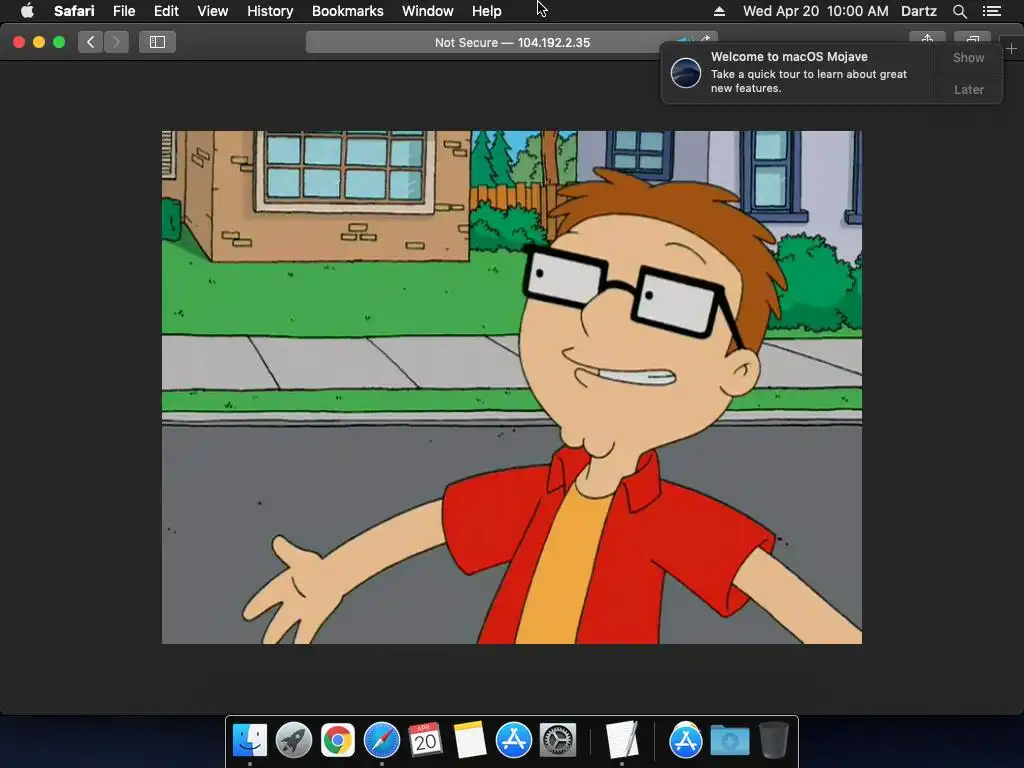Open App Store left of System Preferences
This screenshot has height=768, width=1024.
click(x=513, y=741)
